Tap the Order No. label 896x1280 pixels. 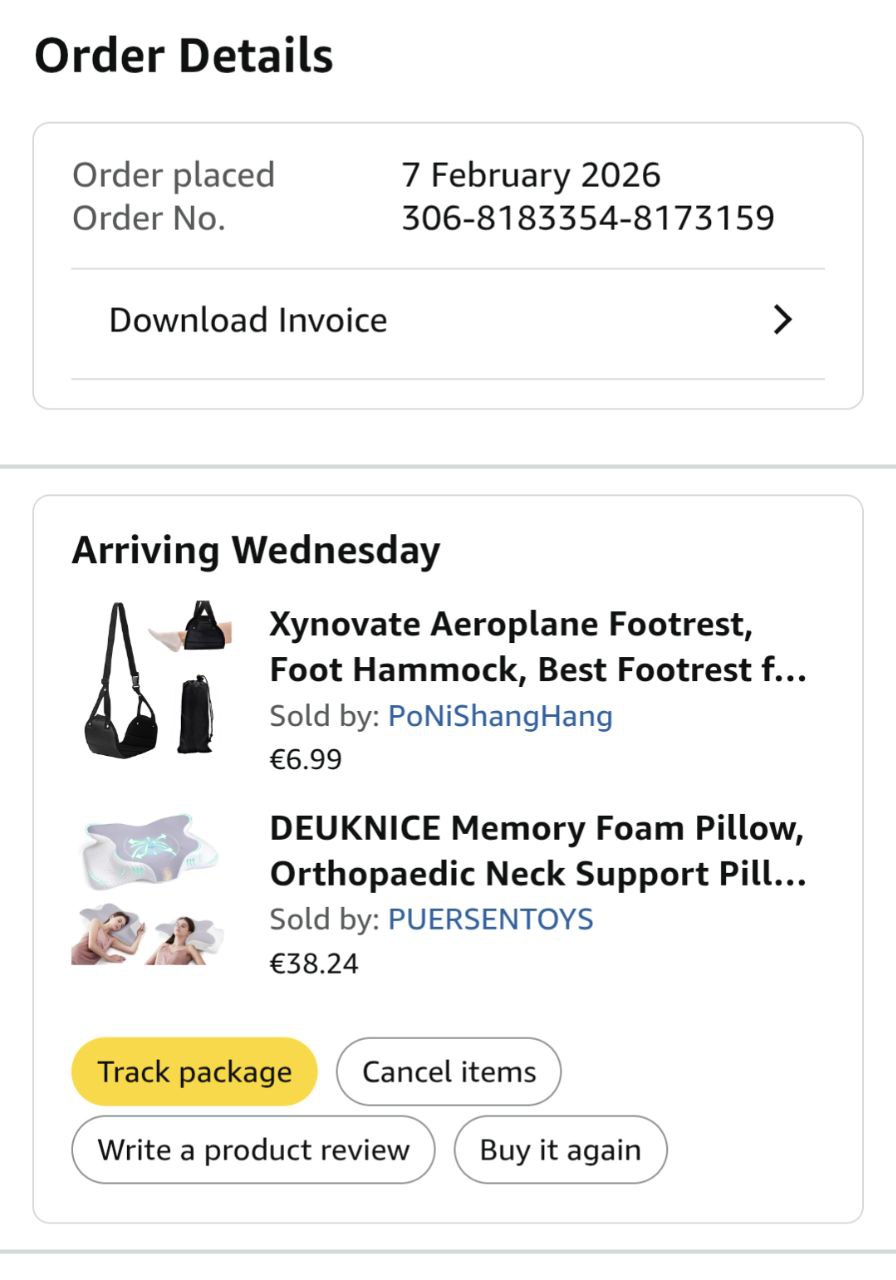(x=149, y=218)
